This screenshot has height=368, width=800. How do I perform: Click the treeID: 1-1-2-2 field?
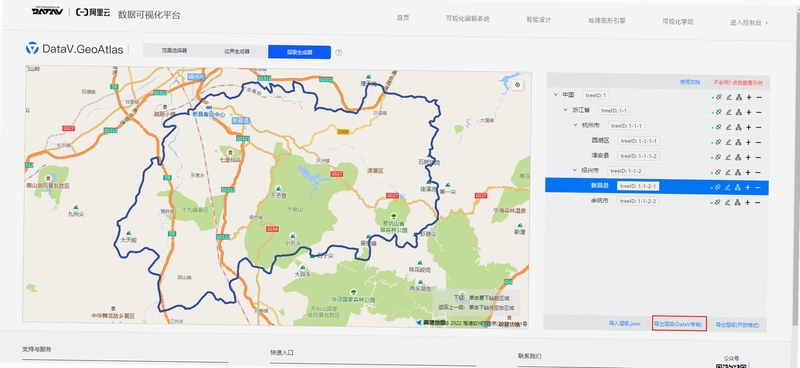(638, 202)
